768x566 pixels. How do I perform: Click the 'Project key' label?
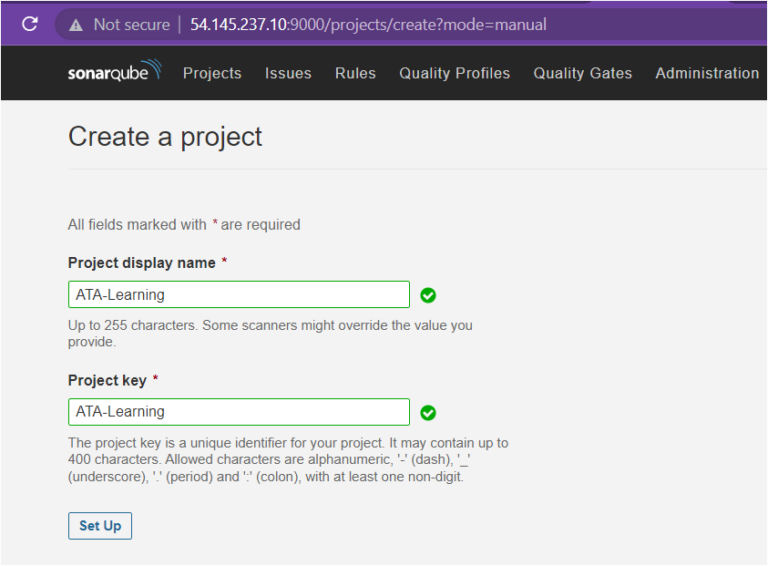tap(107, 380)
